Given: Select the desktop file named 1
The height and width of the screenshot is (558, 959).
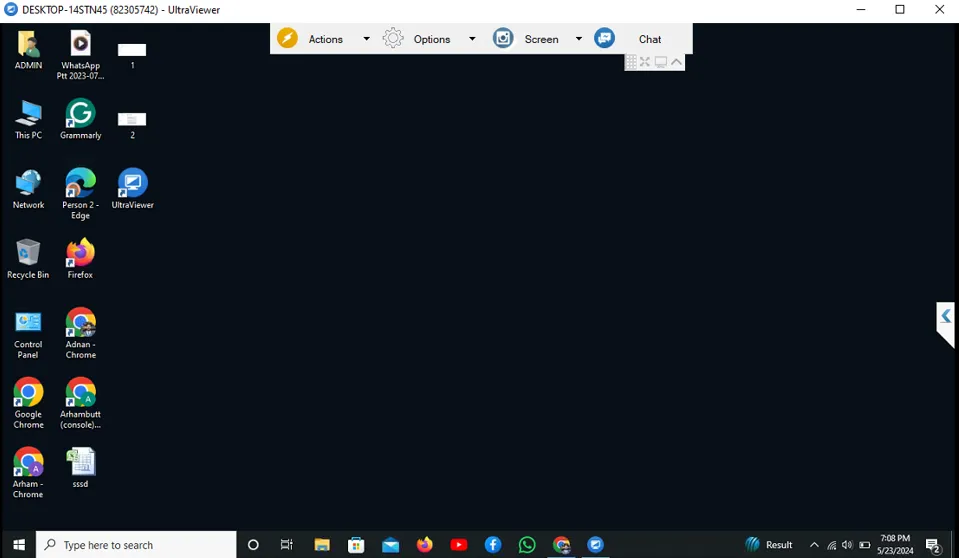Looking at the screenshot, I should tap(132, 55).
